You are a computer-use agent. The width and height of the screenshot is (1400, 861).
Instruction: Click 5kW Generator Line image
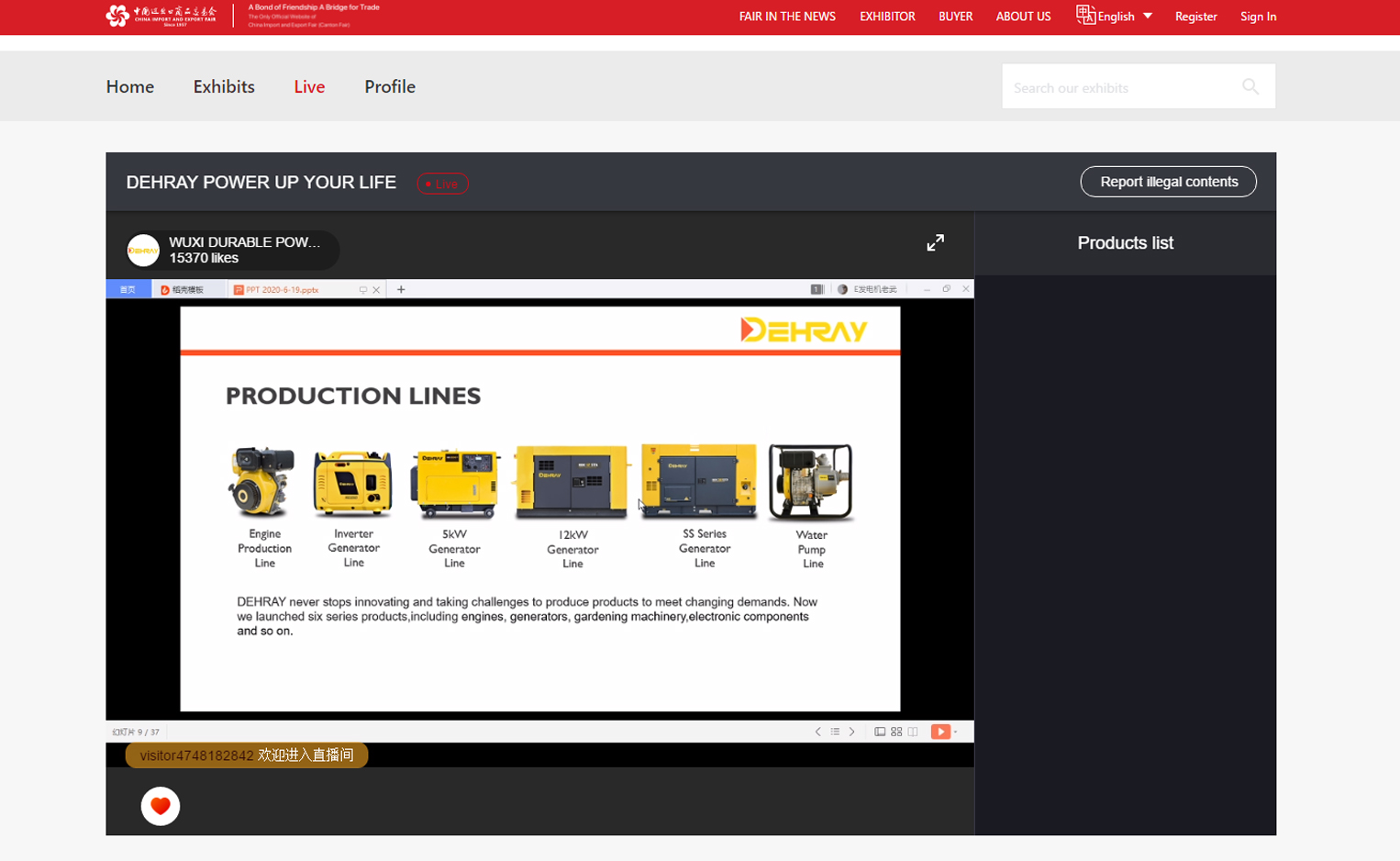[454, 483]
